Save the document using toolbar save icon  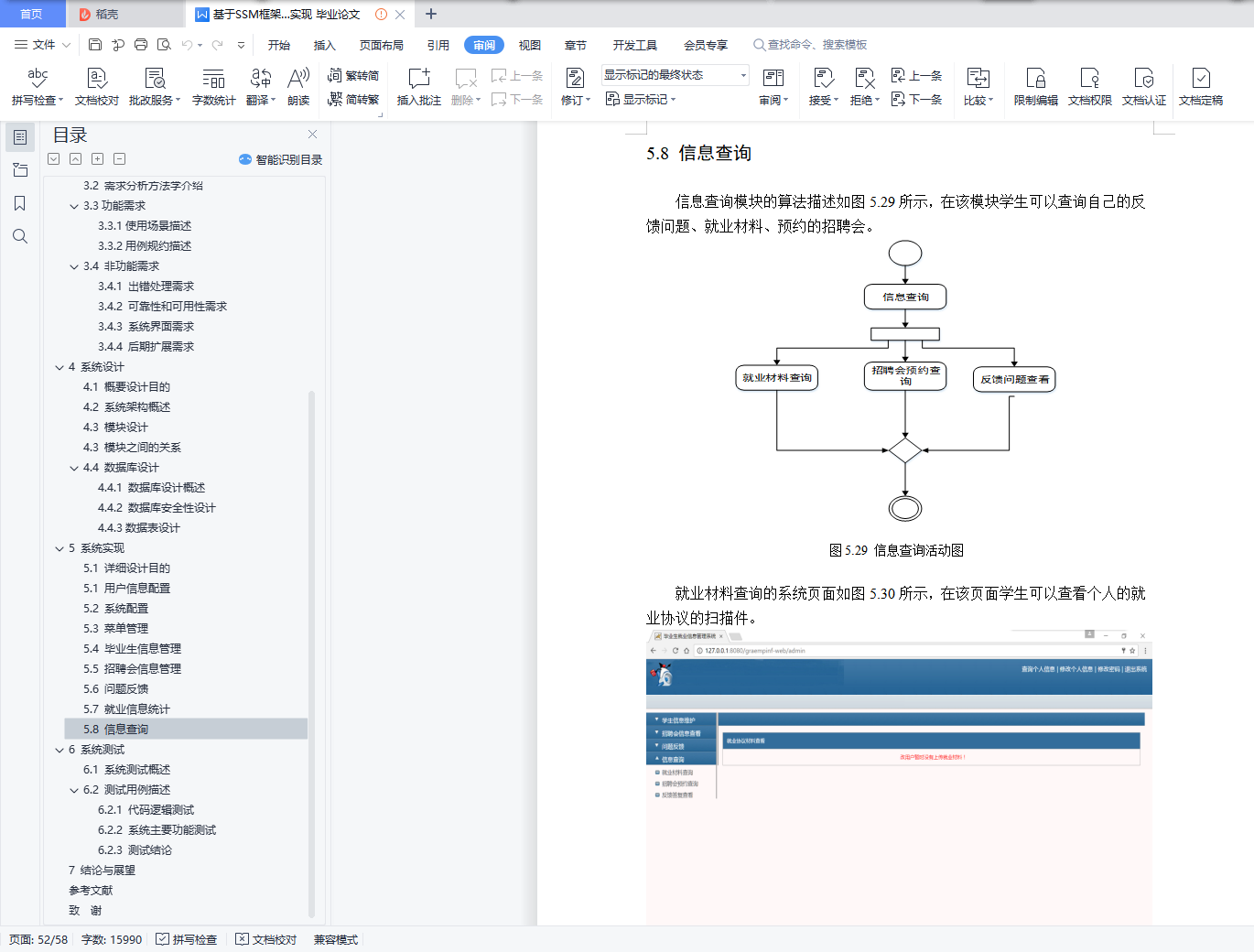[x=95, y=44]
